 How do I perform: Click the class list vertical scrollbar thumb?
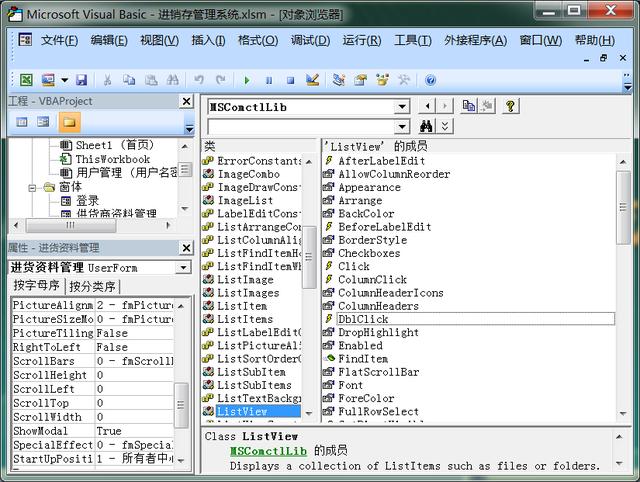click(x=309, y=257)
